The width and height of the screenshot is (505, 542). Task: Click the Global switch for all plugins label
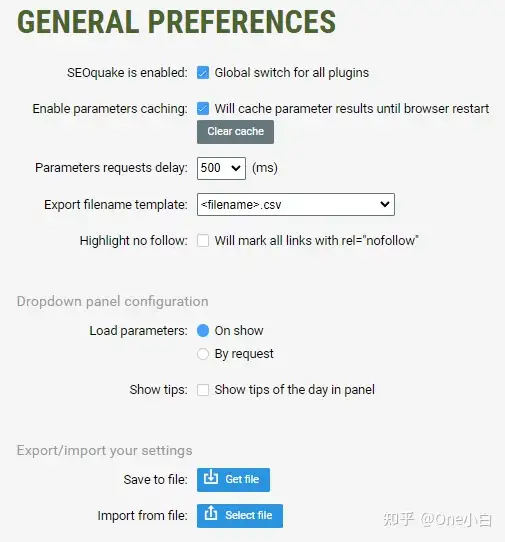(292, 73)
